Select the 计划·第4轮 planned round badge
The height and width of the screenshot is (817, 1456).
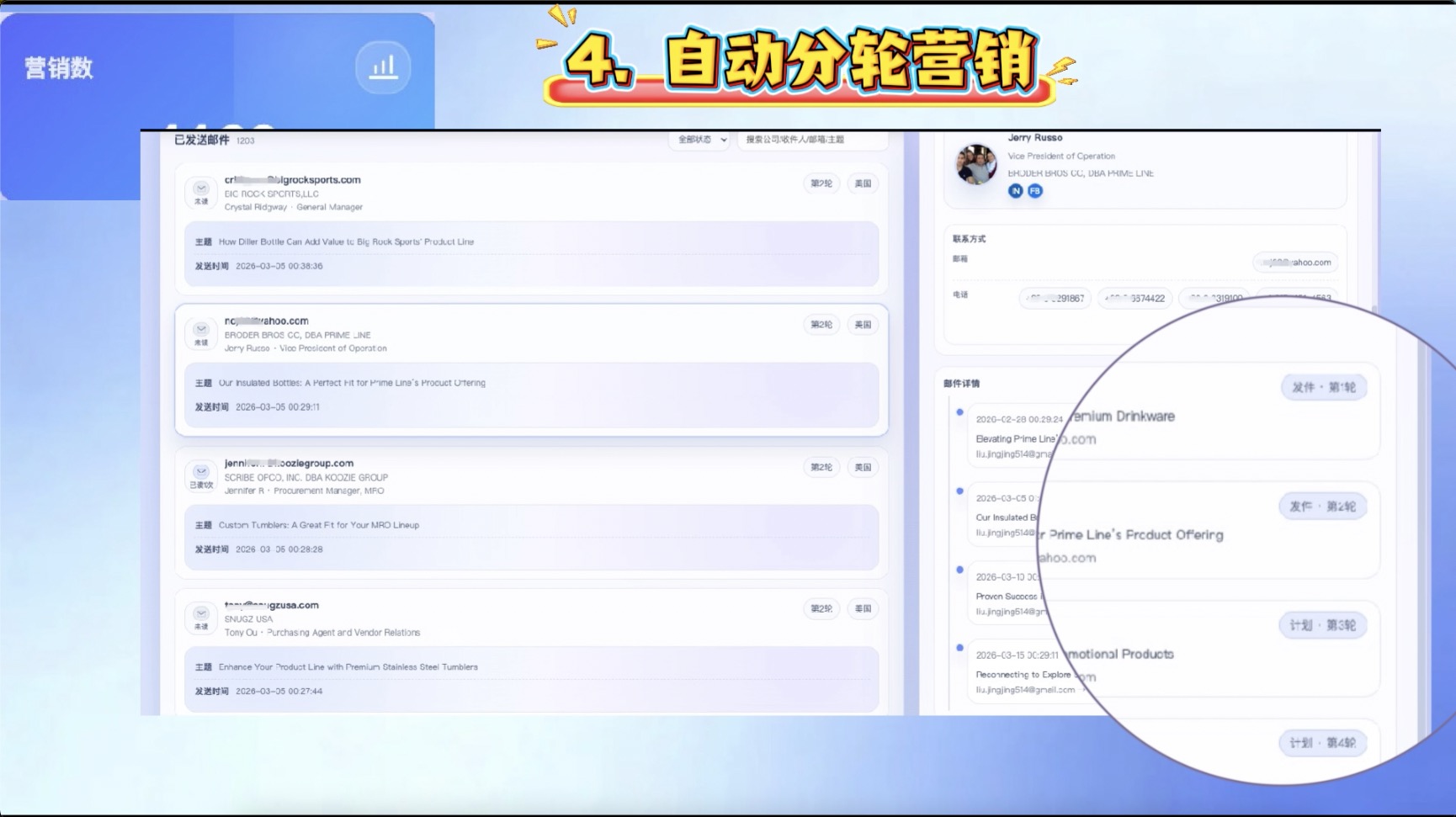1322,743
